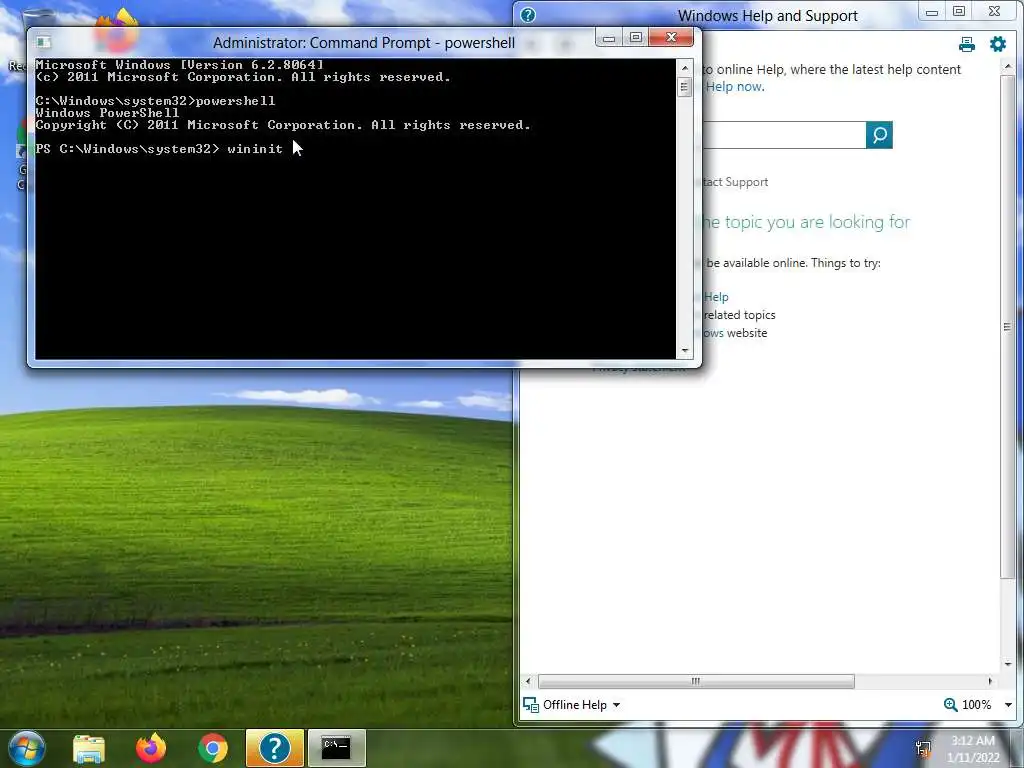Click the 'tact Support' link in Help

click(x=735, y=182)
